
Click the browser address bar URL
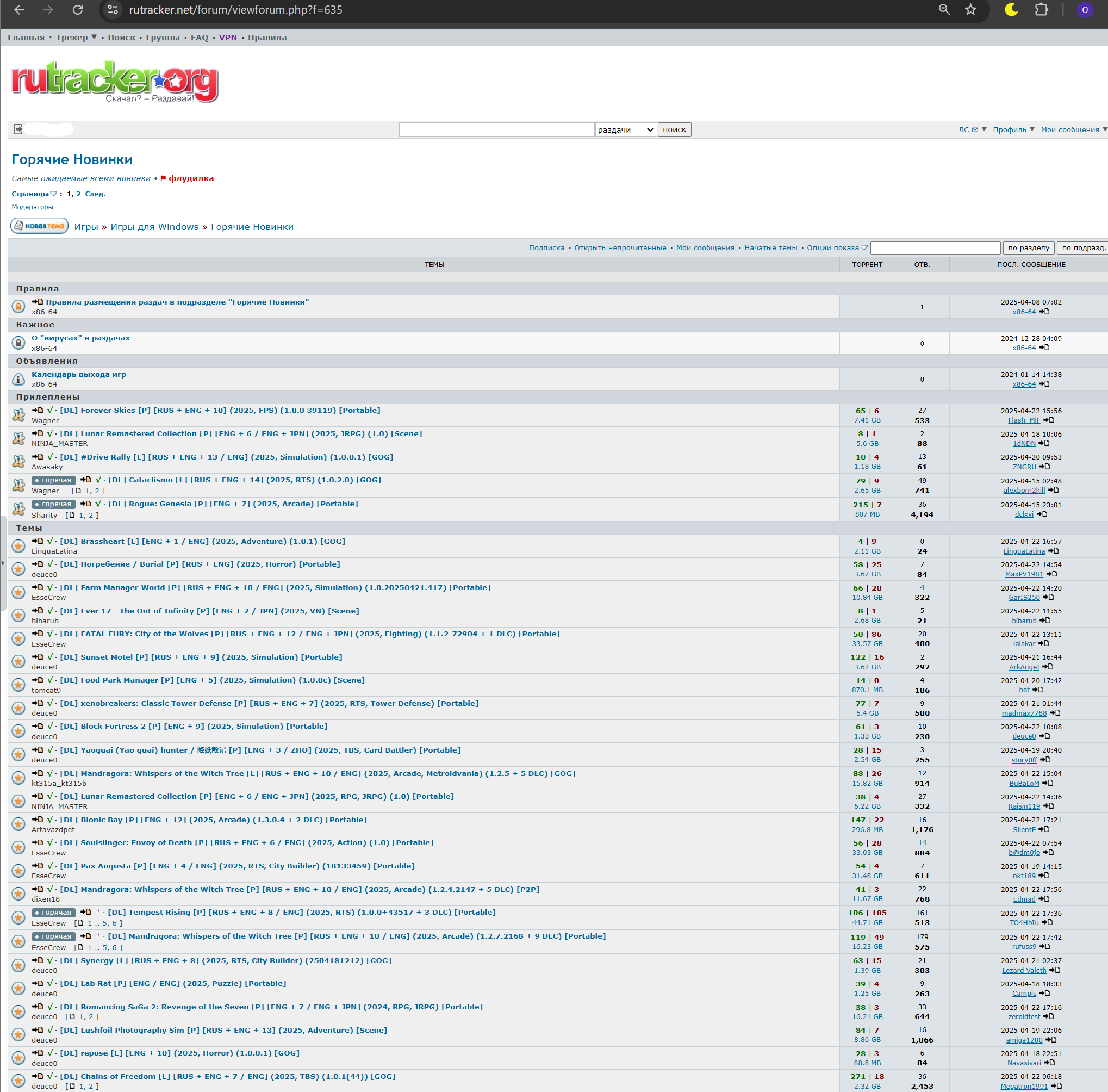click(x=236, y=10)
